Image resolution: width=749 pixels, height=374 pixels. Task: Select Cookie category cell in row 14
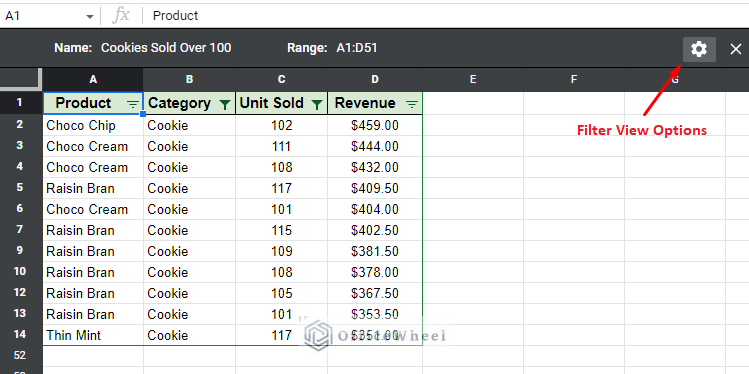click(189, 335)
